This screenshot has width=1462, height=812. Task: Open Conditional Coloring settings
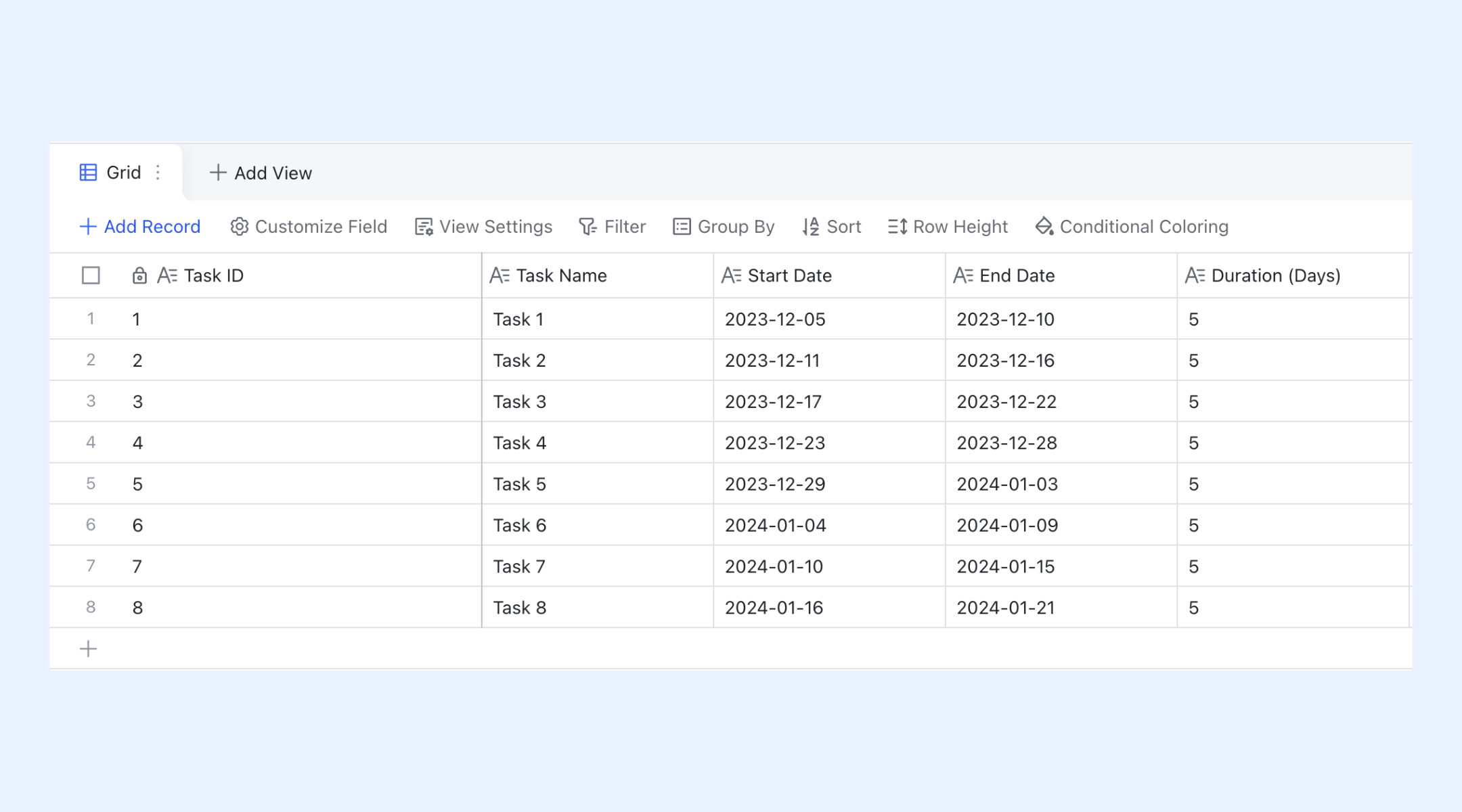(x=1132, y=227)
